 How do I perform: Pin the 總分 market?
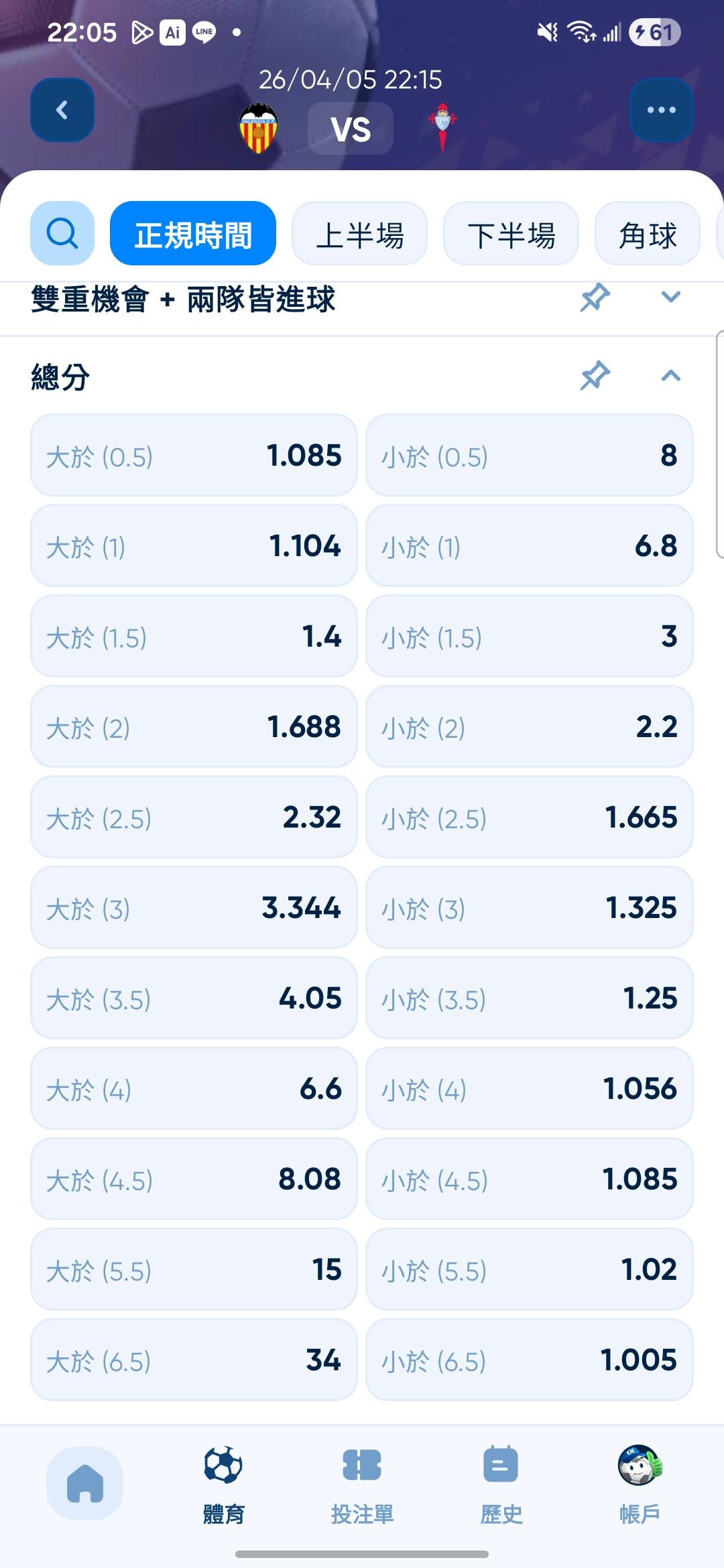[x=595, y=375]
